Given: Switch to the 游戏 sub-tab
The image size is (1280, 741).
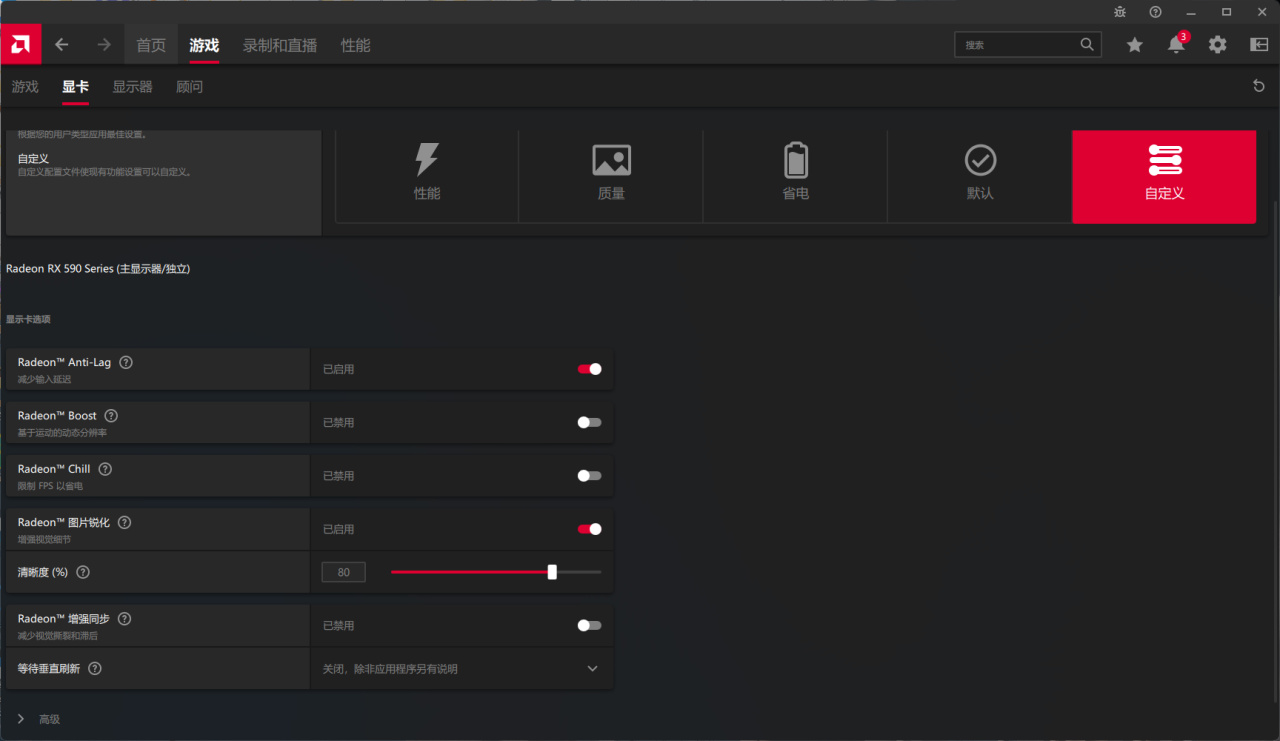Looking at the screenshot, I should point(25,87).
